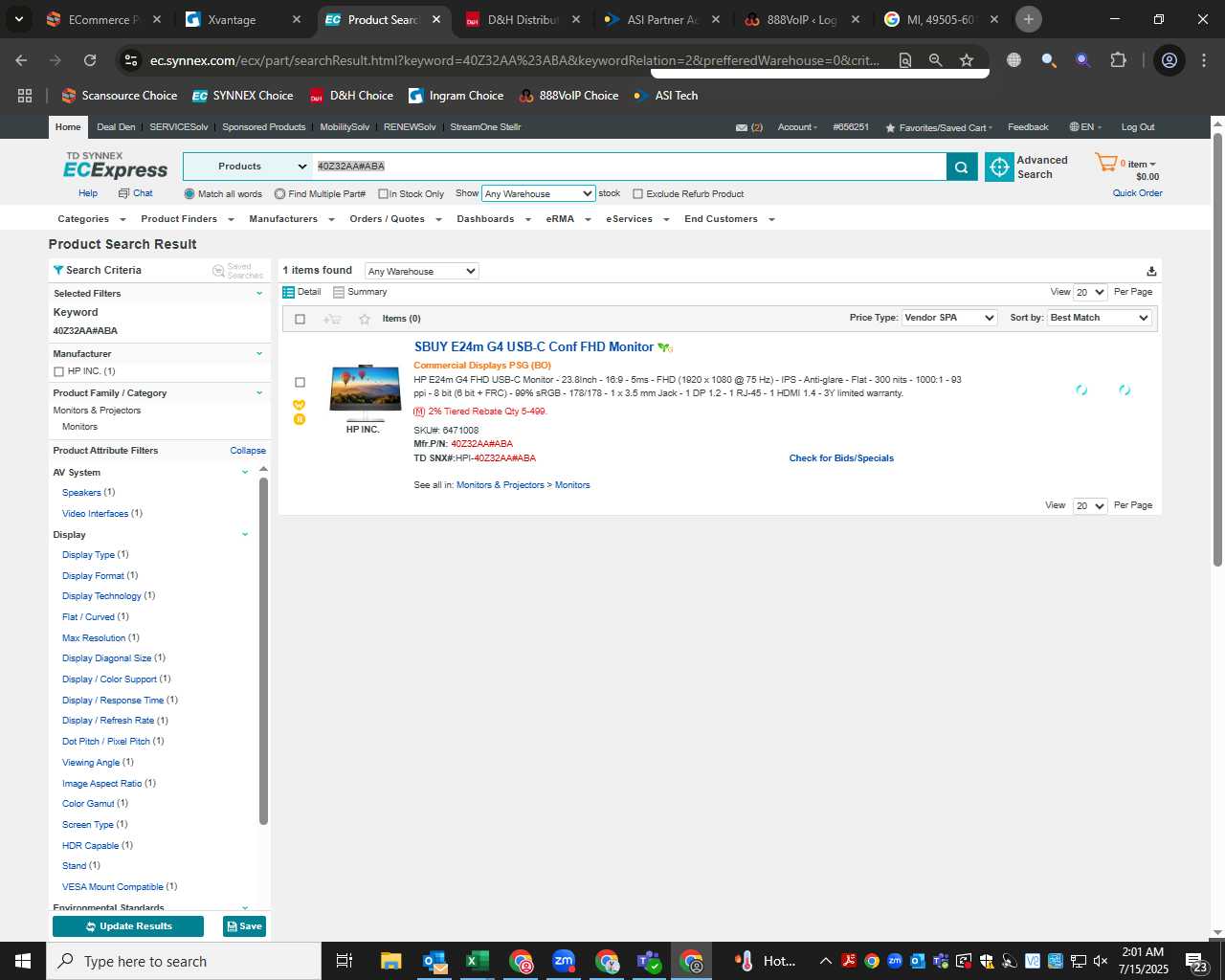This screenshot has height=980, width=1225.
Task: Switch to Detail view icon
Action: coord(288,292)
